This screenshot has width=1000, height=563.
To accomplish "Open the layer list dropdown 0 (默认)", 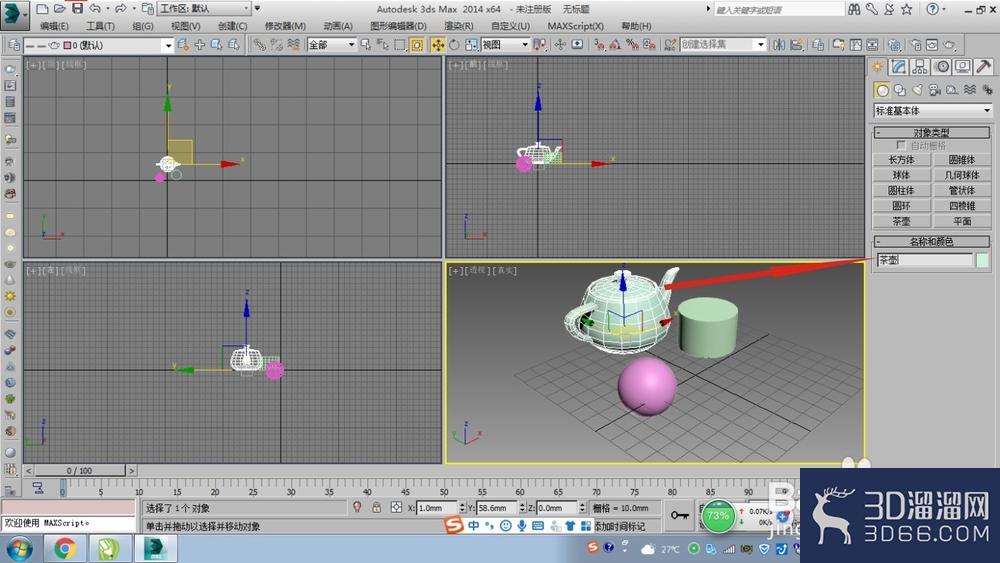I will [99, 45].
